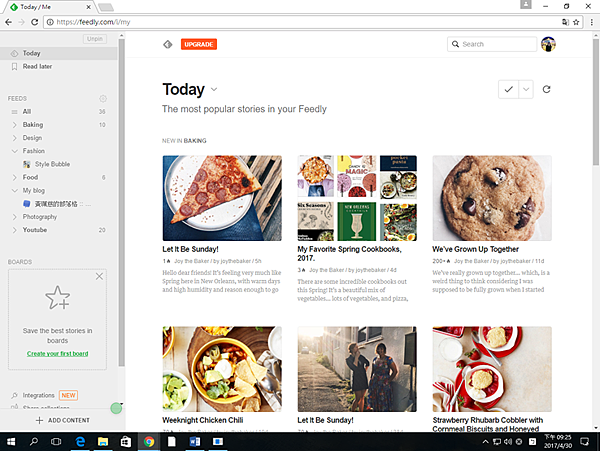
Task: Reload the page in Chrome
Action: (x=34, y=22)
